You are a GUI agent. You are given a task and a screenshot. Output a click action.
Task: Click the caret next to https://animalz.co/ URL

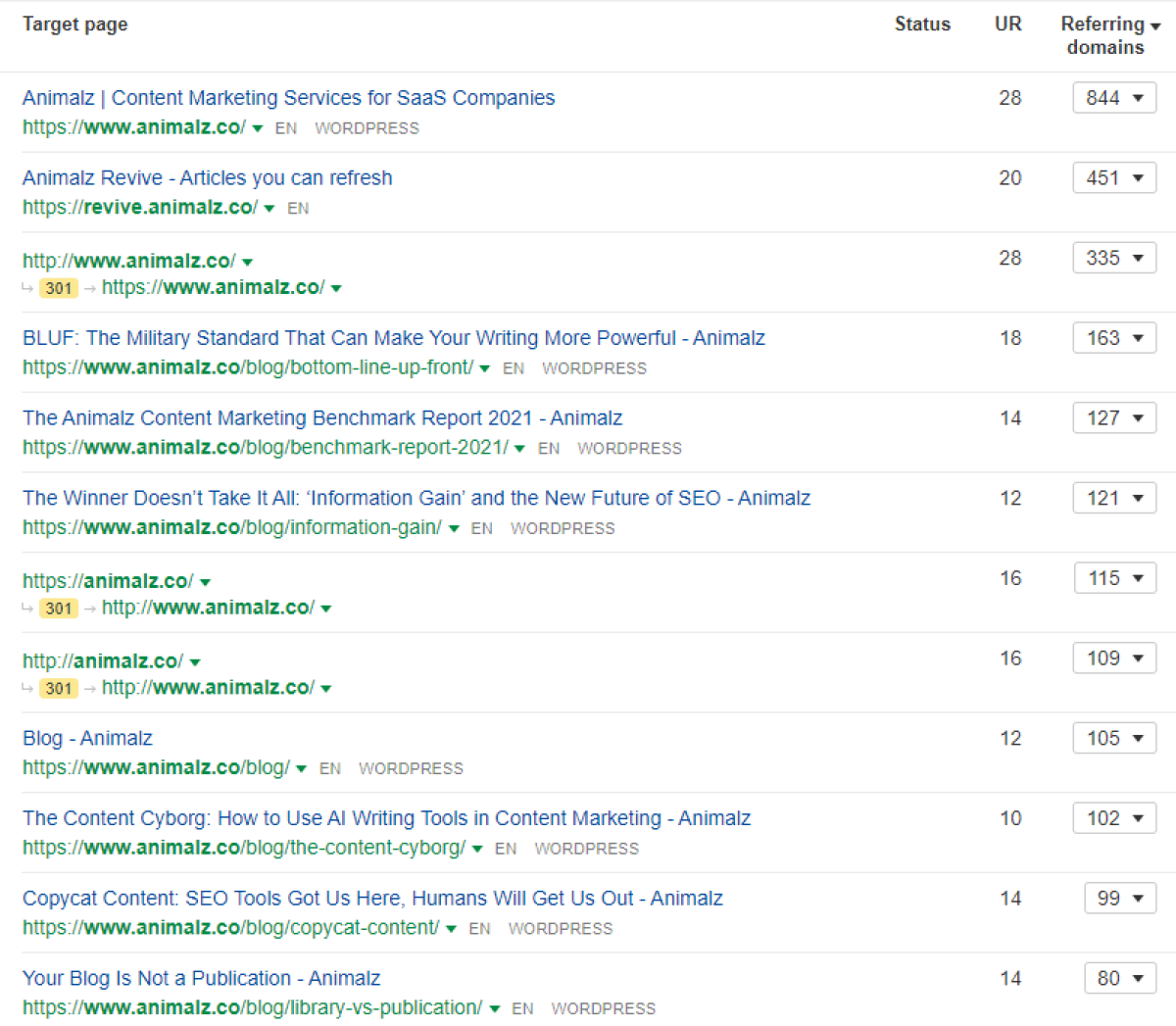tap(205, 583)
